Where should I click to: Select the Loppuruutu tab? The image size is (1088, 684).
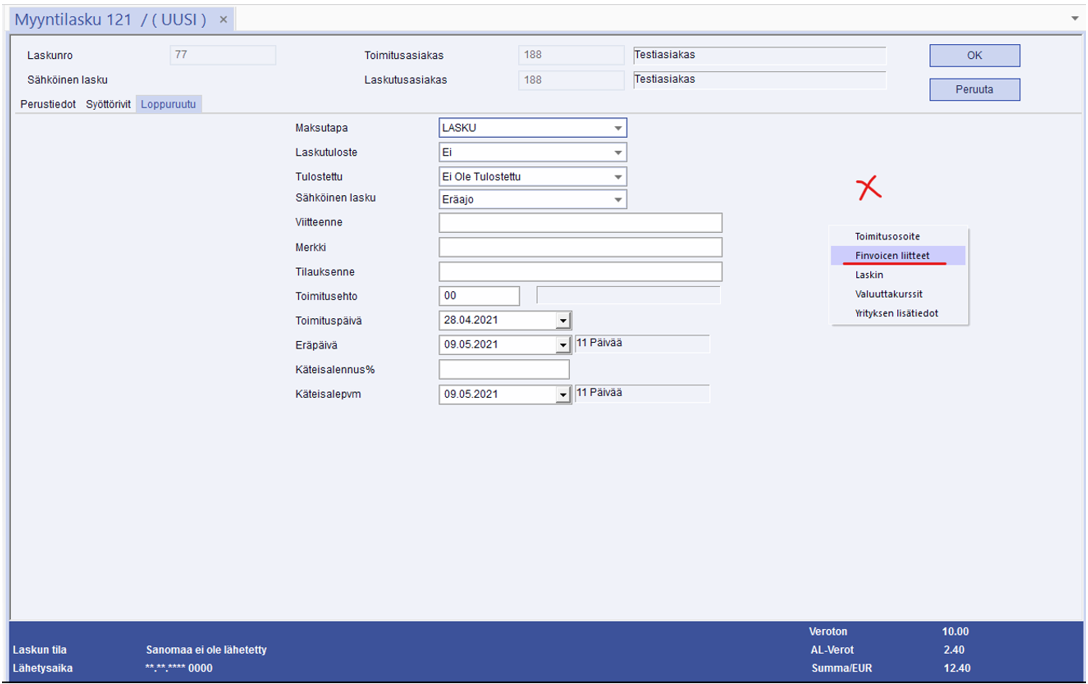point(169,104)
